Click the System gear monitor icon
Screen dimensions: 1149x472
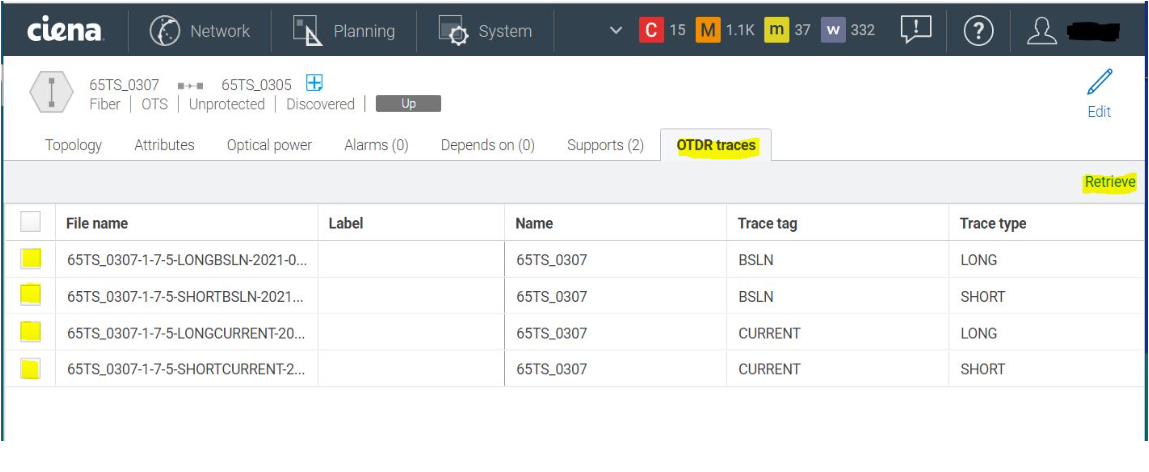click(x=454, y=31)
